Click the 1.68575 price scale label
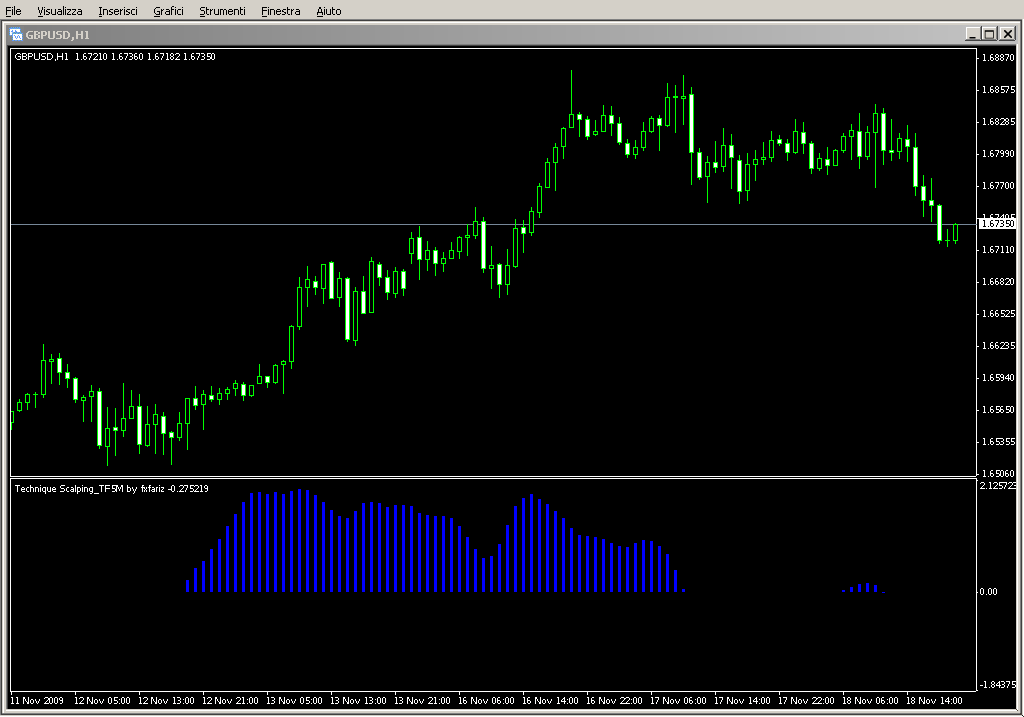The width and height of the screenshot is (1024, 717). 999,89
